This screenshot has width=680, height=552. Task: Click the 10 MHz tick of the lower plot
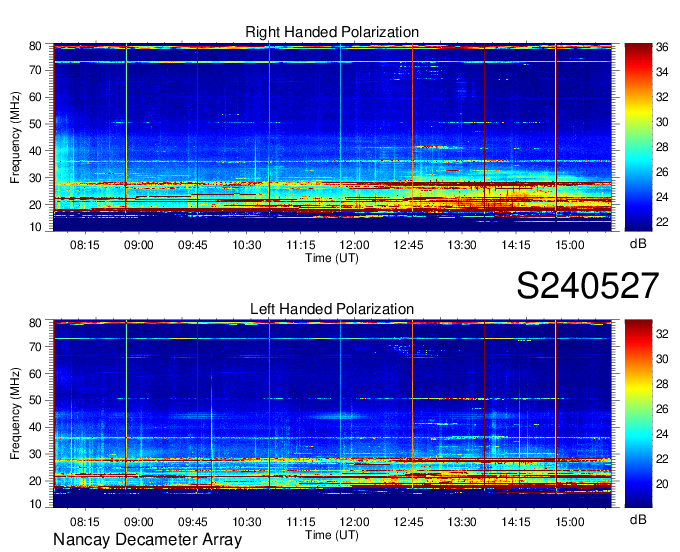coord(35,504)
